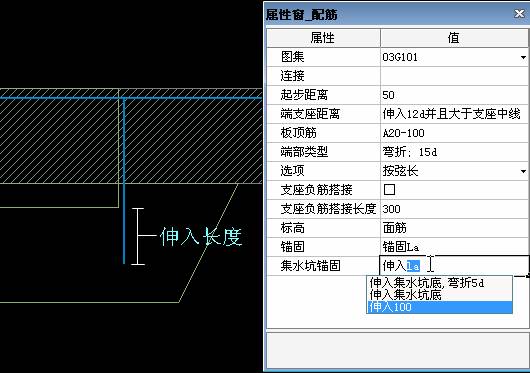Pick the highlighted 伸入100 option
Viewport: 530px width, 373px height.
coord(439,307)
